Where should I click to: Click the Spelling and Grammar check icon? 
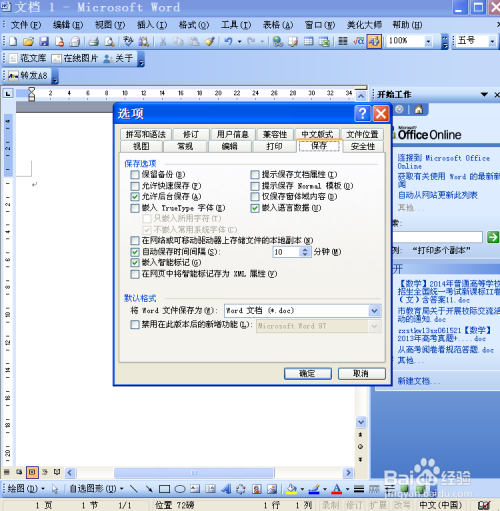coord(128,41)
